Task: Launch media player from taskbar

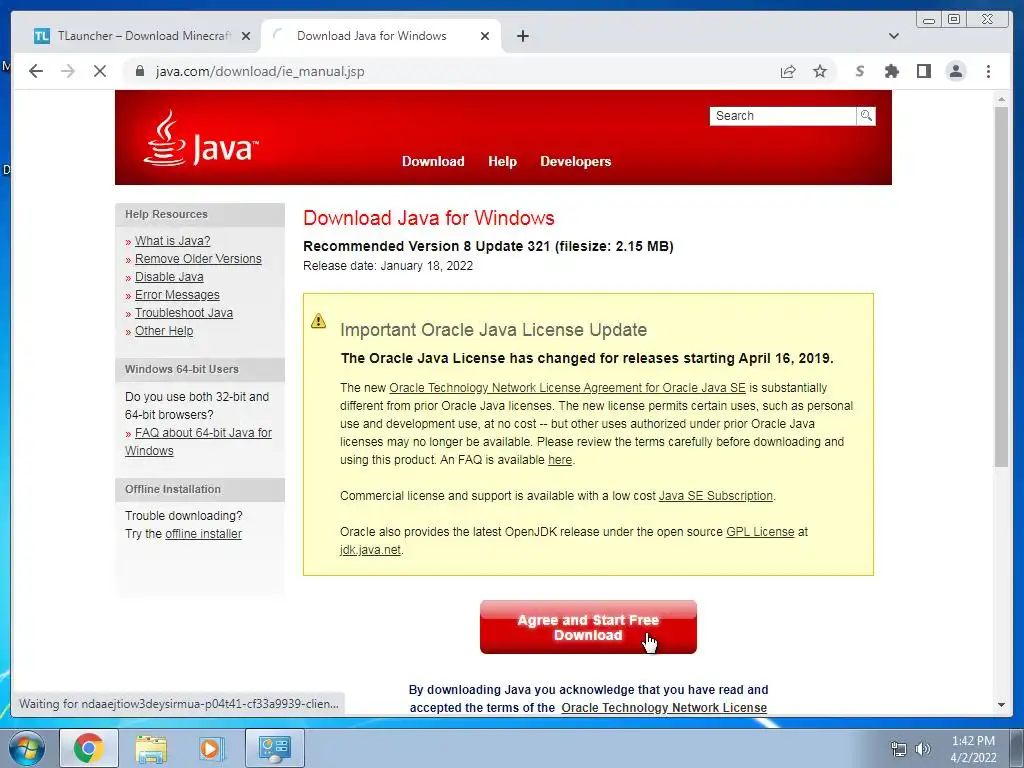Action: 211,748
